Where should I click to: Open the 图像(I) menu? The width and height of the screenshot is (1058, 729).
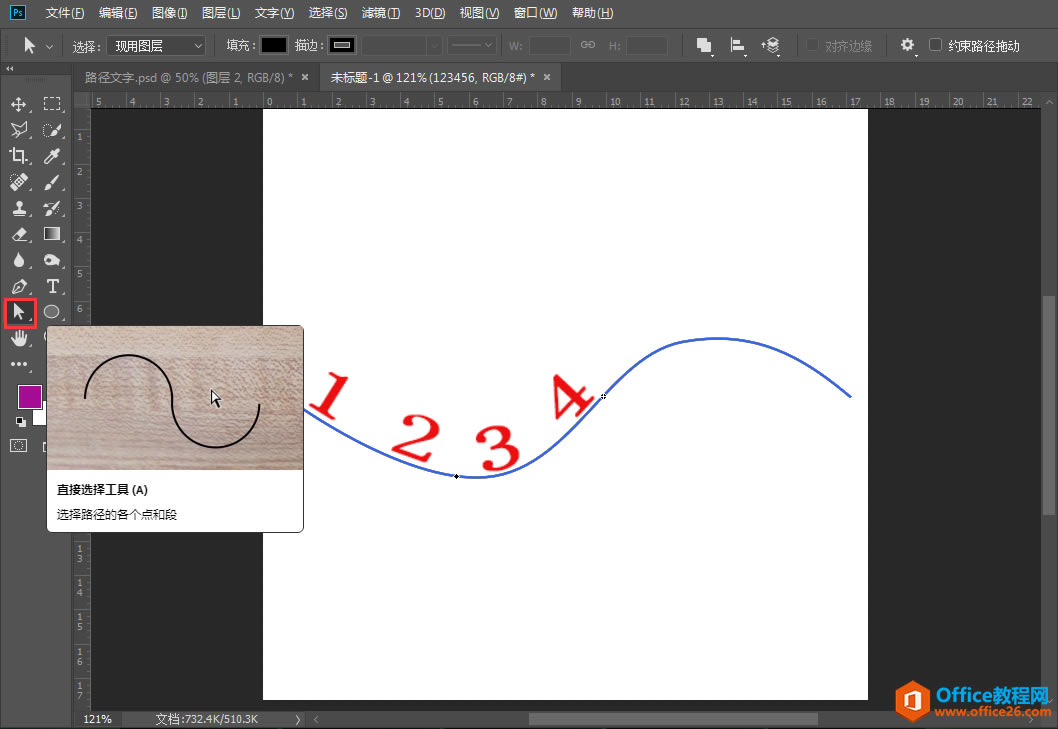pyautogui.click(x=169, y=13)
